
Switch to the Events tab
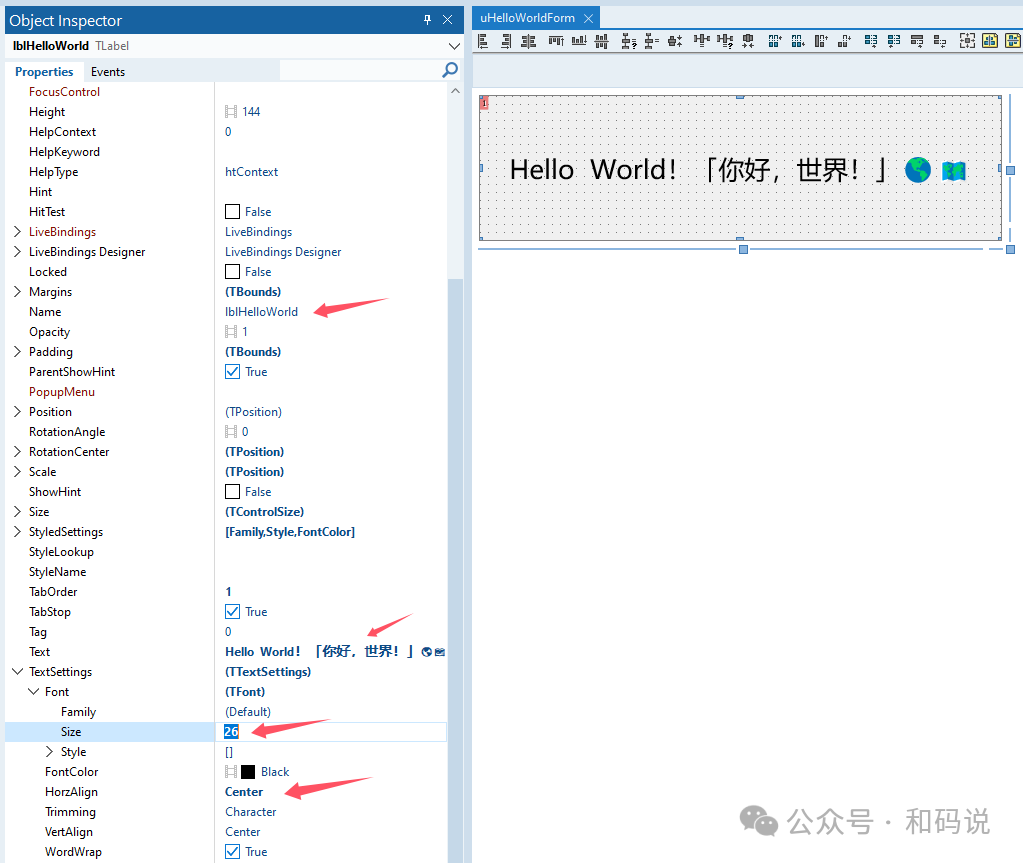pyautogui.click(x=107, y=71)
